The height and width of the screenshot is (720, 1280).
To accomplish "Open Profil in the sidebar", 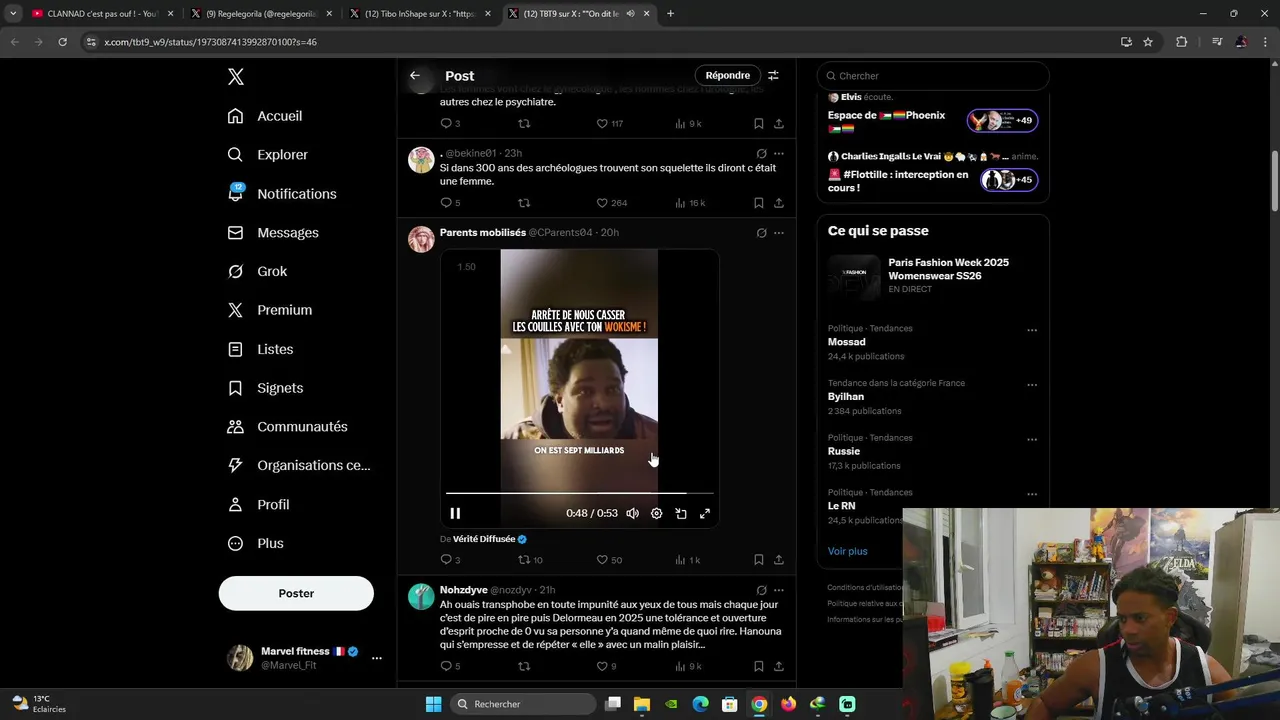I will tap(258, 505).
